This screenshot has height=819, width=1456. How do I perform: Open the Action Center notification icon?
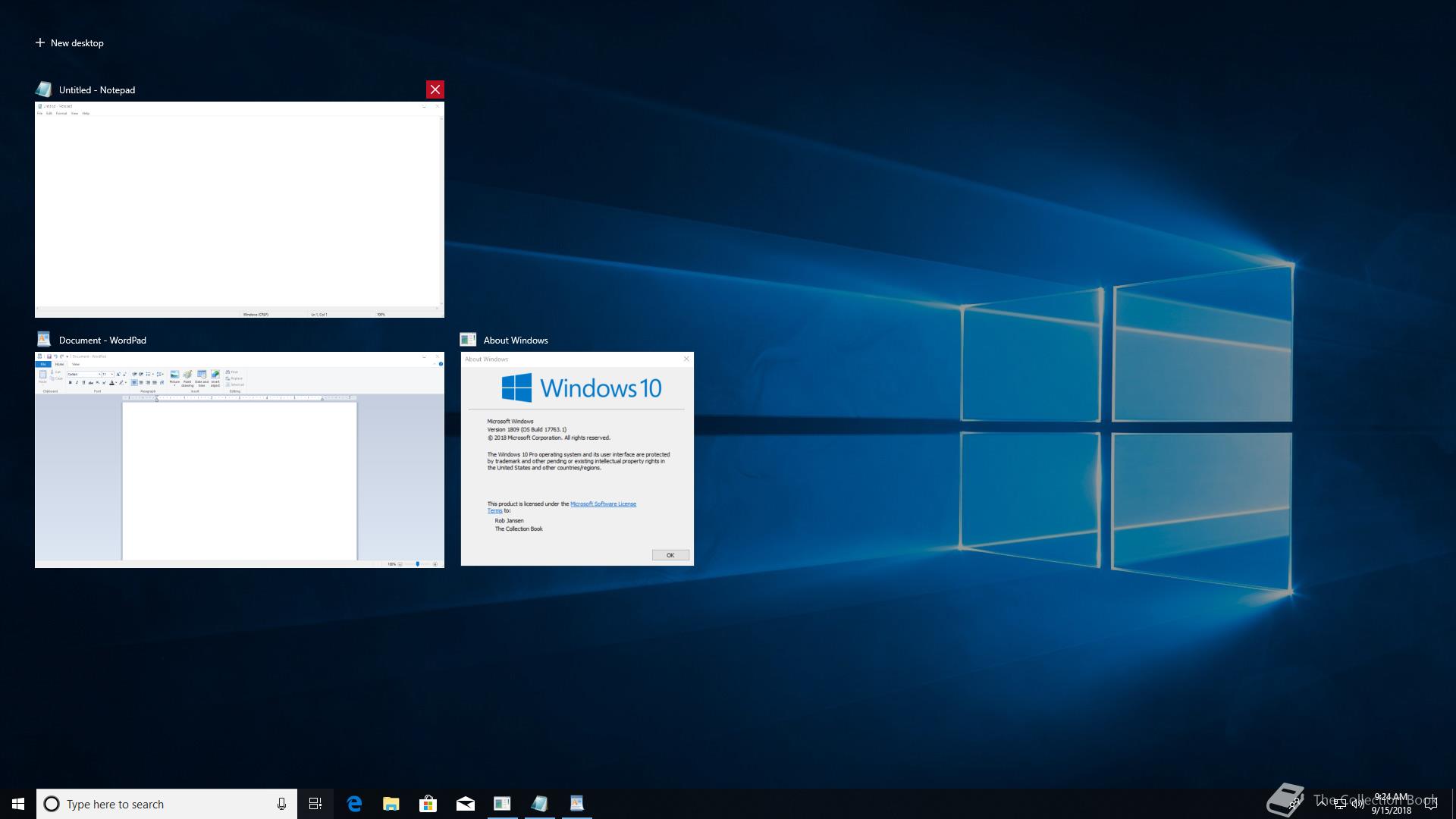pos(1431,804)
